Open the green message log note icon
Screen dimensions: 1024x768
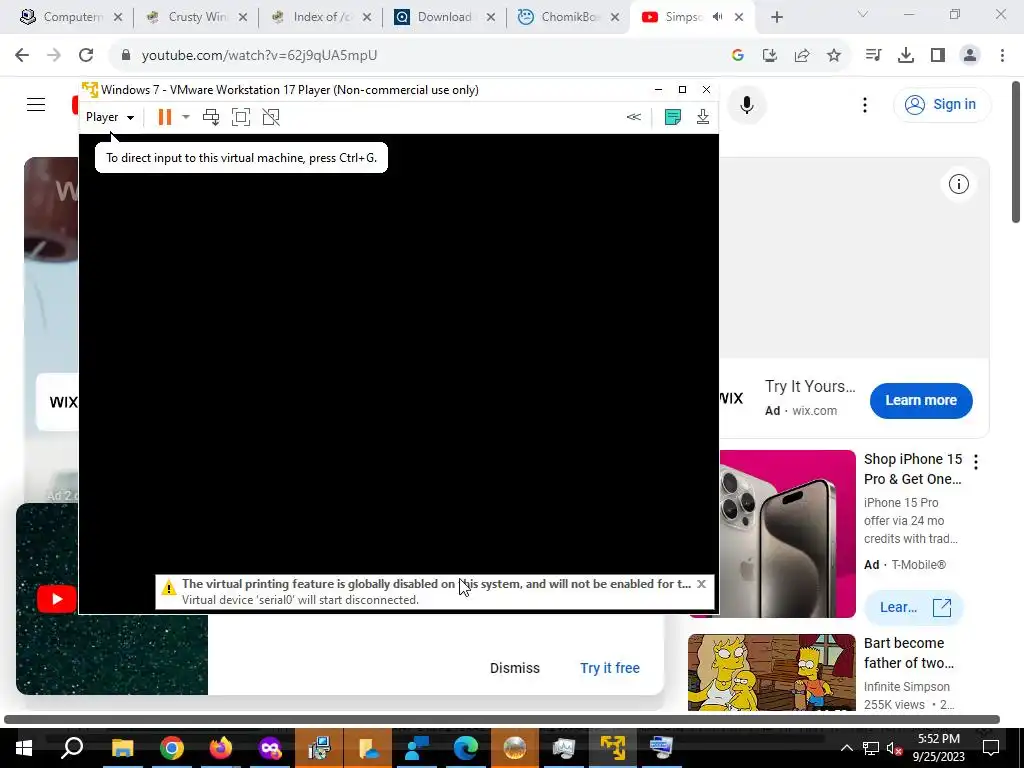[x=673, y=117]
